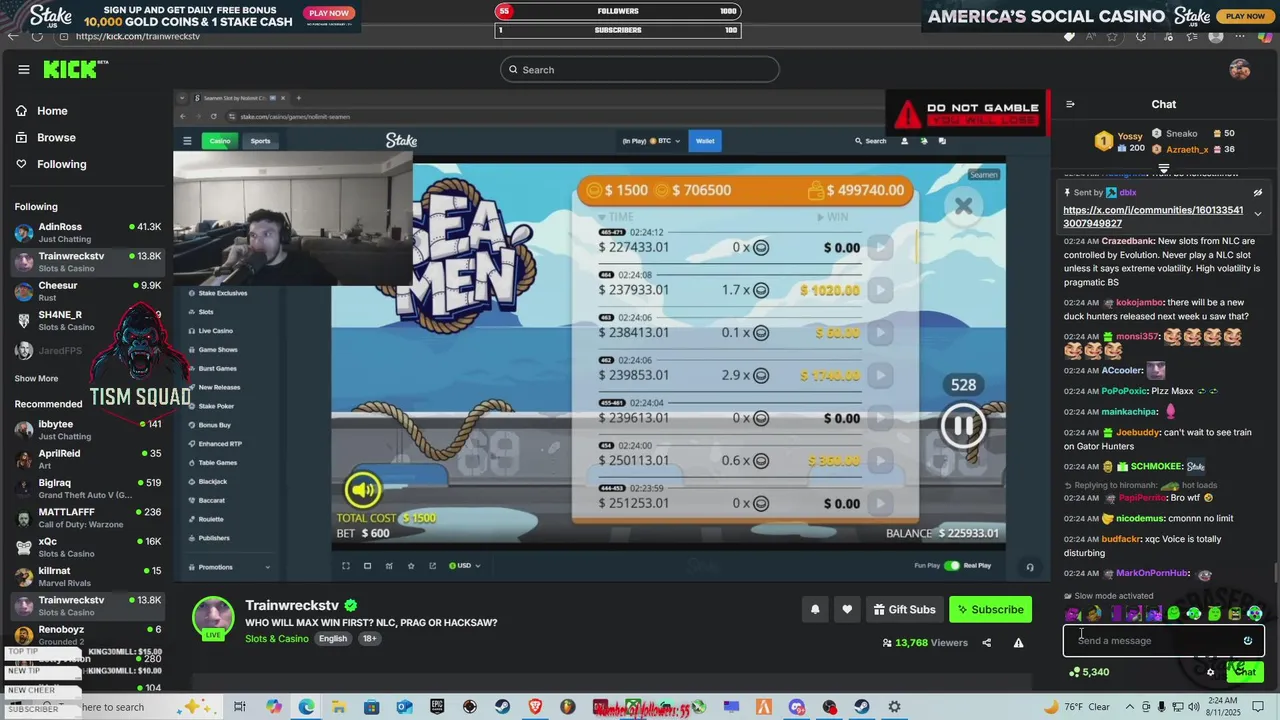Open killrnat recommended channel

tap(87, 576)
